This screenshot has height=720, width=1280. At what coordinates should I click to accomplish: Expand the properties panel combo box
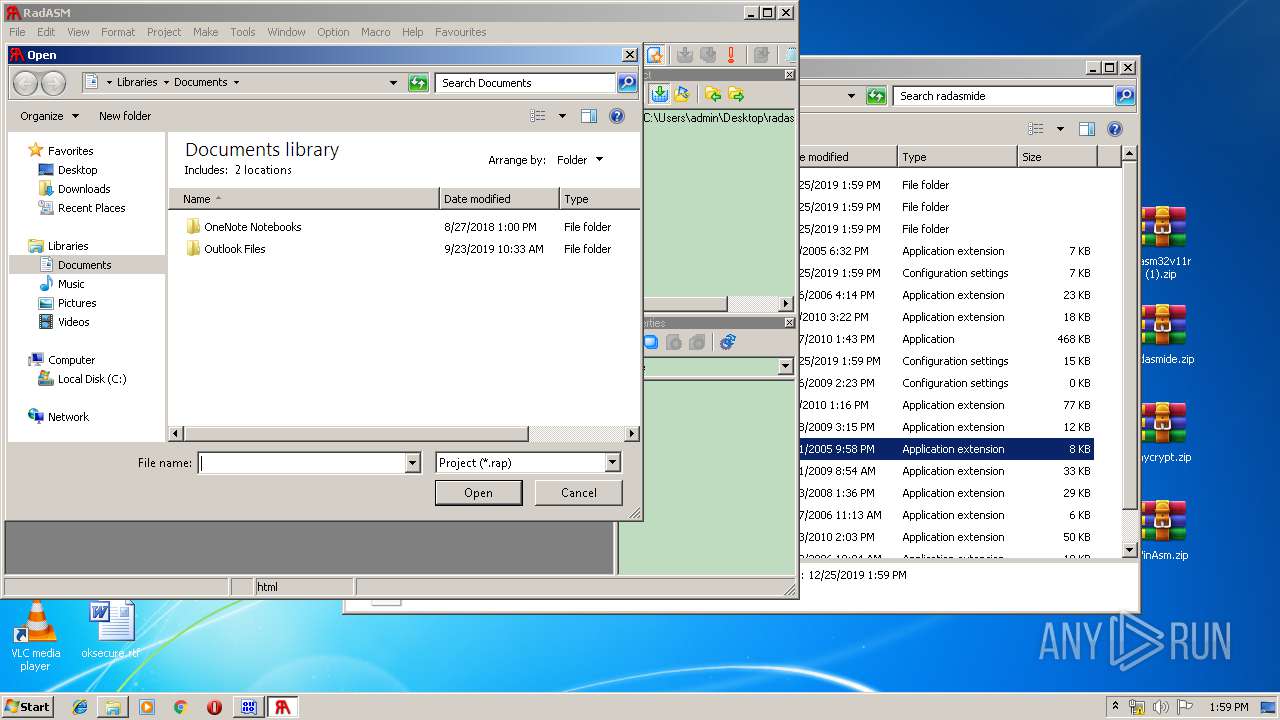pyautogui.click(x=785, y=367)
